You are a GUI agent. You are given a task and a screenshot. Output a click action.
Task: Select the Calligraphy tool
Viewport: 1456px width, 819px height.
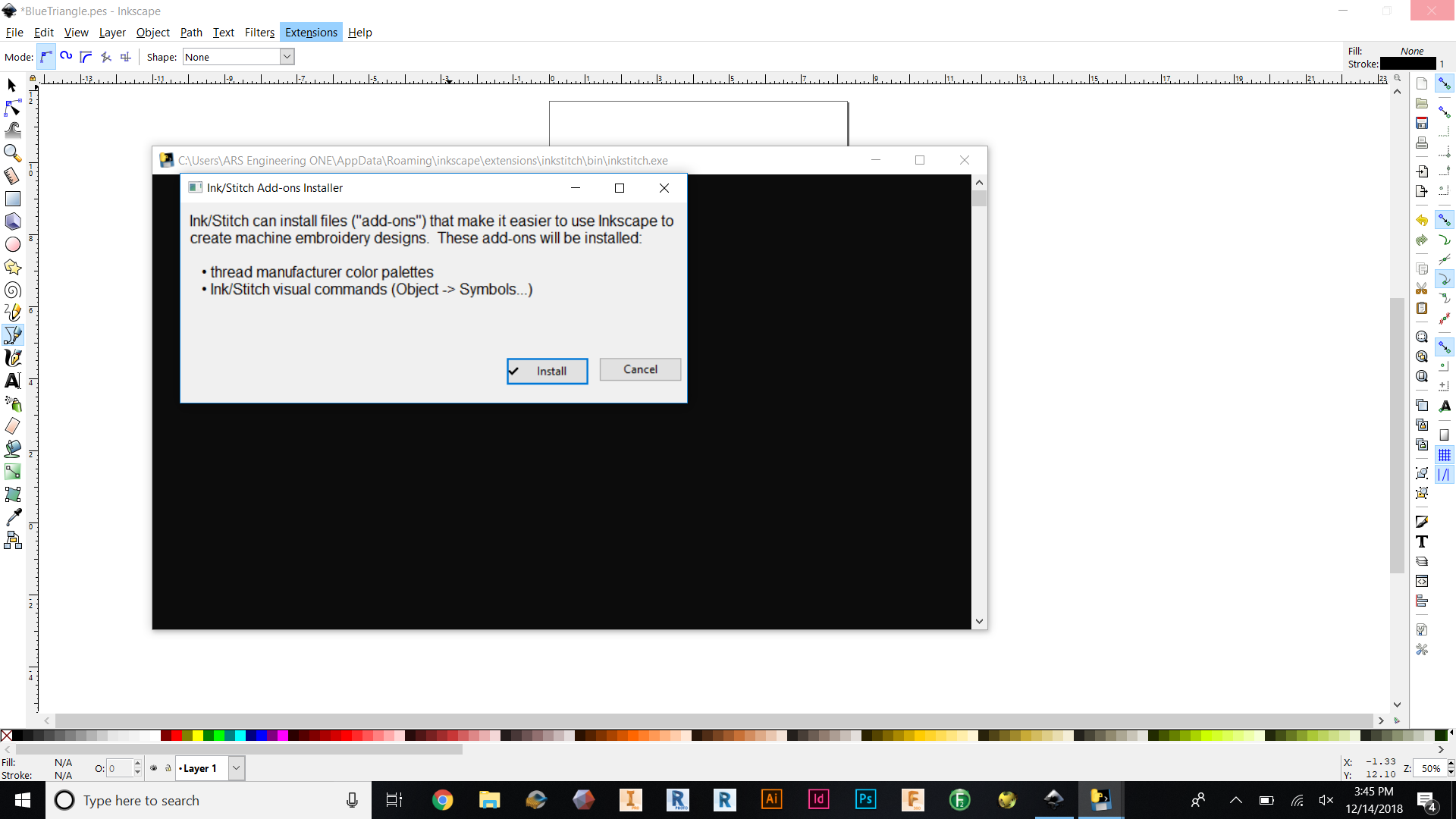[x=13, y=358]
